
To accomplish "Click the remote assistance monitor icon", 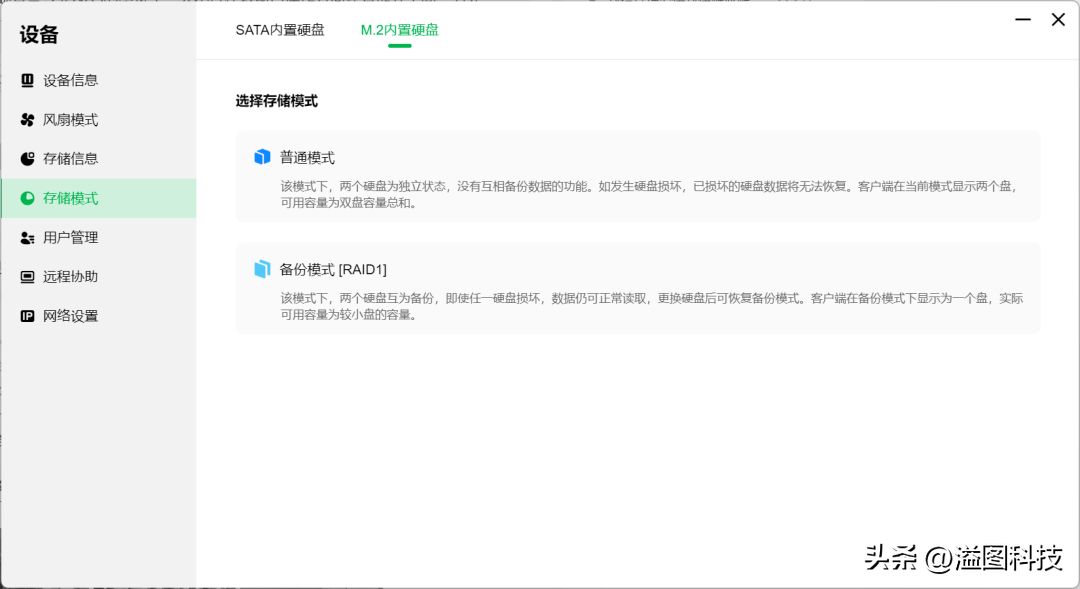I will [28, 277].
